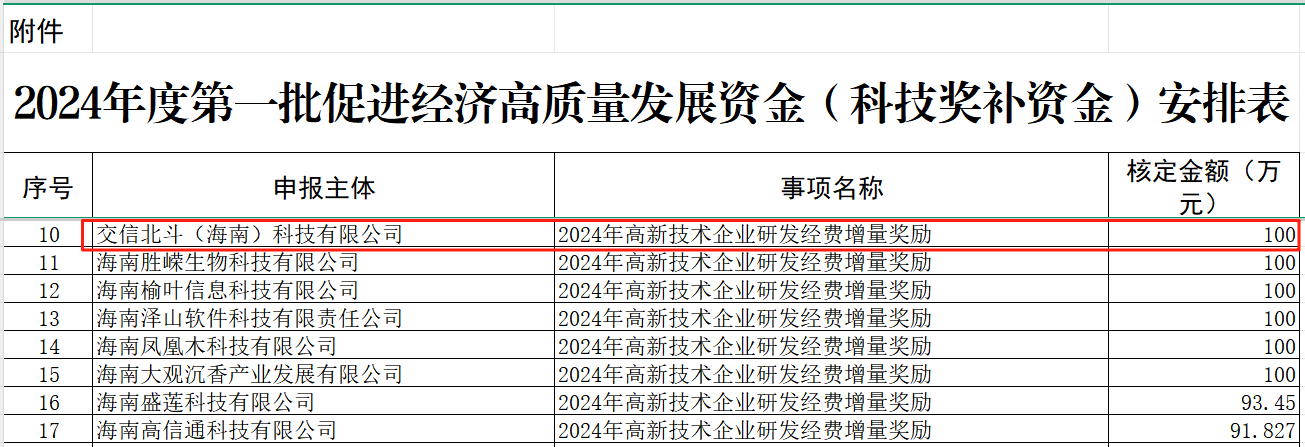Select the cell 海南盛莲科技有限公司
The height and width of the screenshot is (447, 1305).
(x=323, y=403)
